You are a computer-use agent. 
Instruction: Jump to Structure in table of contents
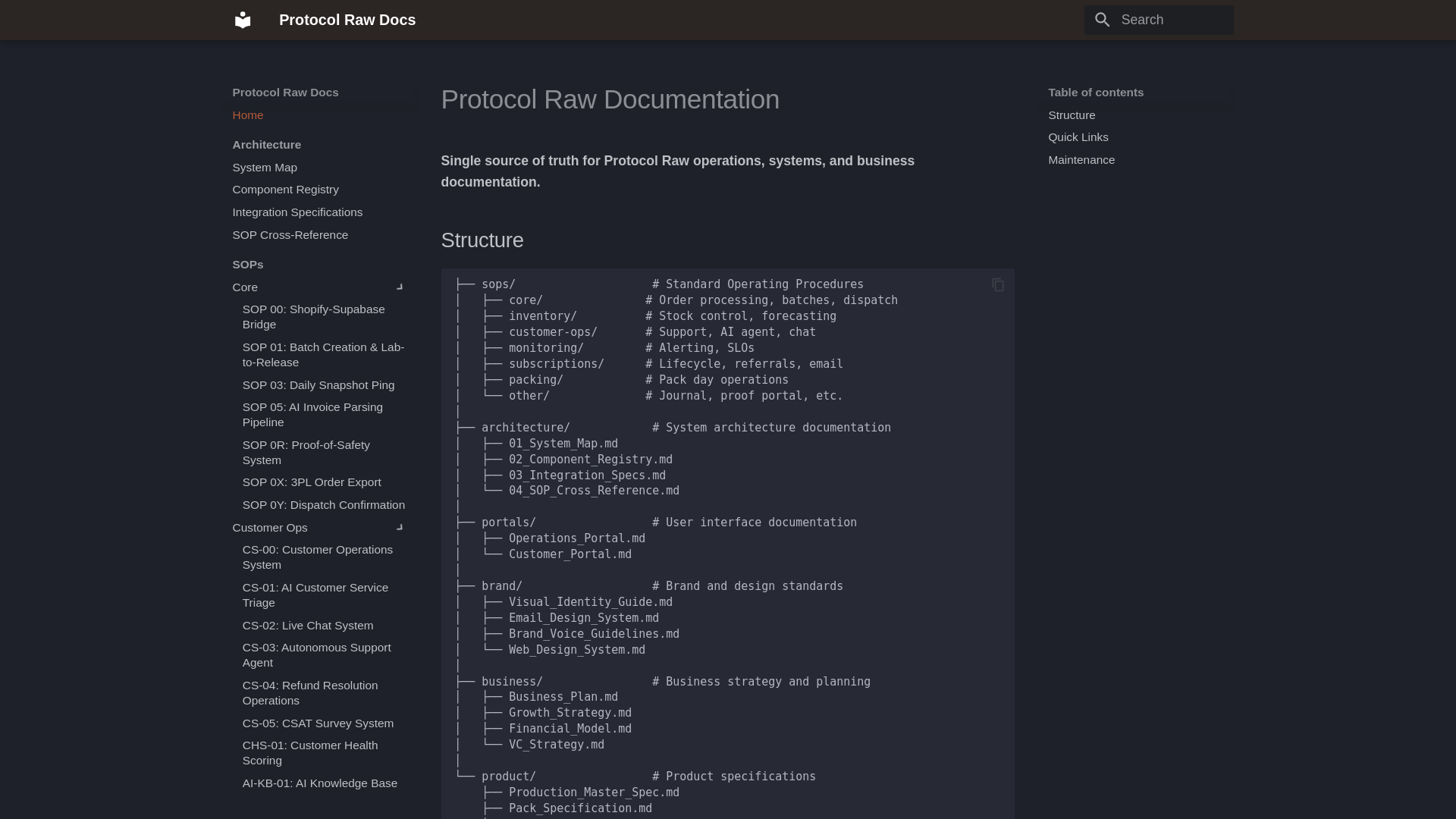coord(1072,115)
